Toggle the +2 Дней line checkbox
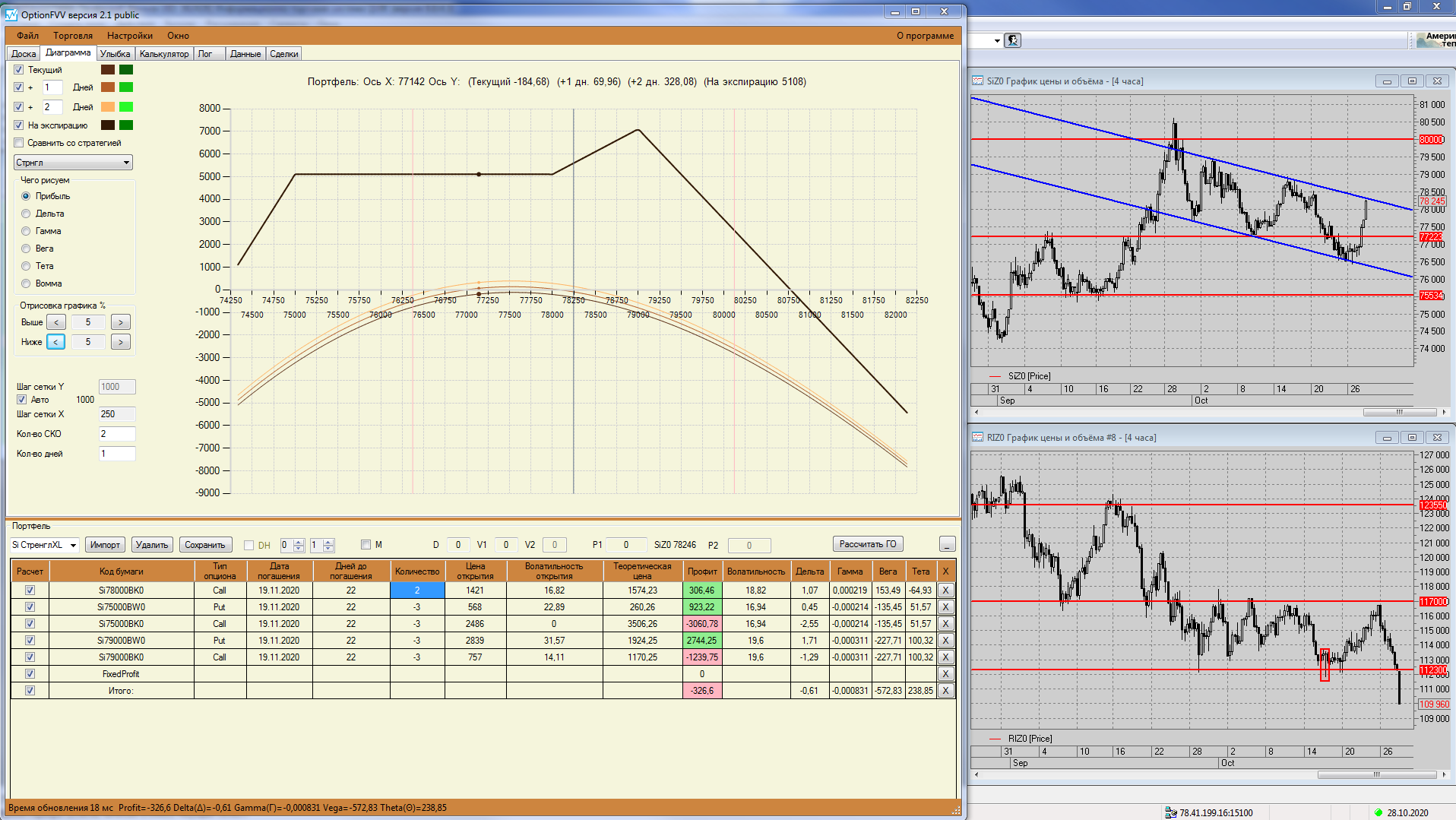This screenshot has width=1456, height=820. point(19,107)
